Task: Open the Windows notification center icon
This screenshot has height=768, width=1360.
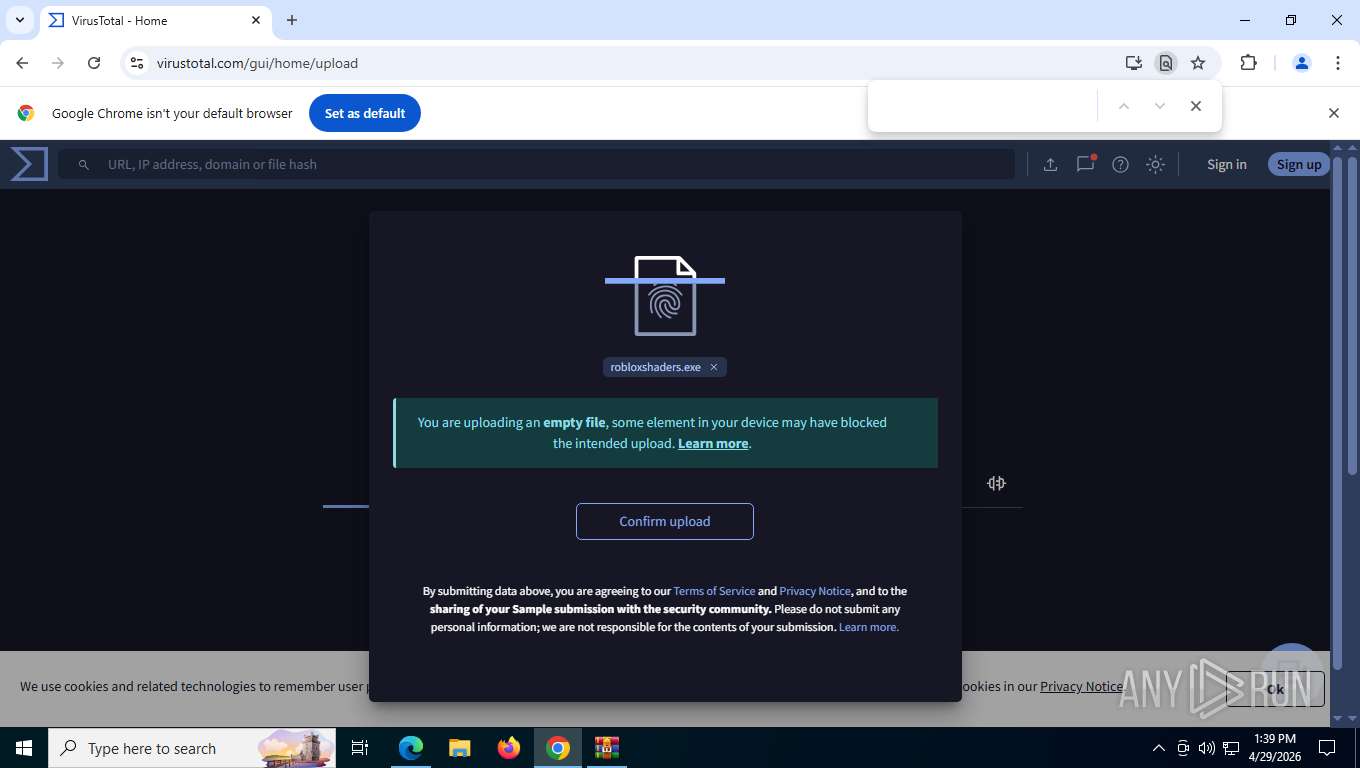Action: coord(1327,748)
